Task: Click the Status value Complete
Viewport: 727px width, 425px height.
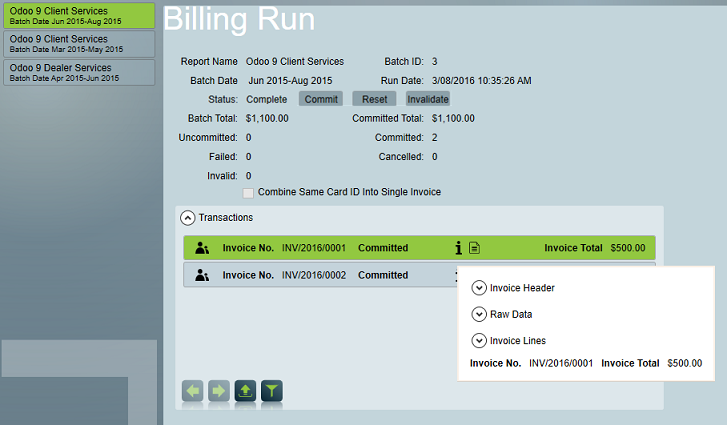Action: 267,100
